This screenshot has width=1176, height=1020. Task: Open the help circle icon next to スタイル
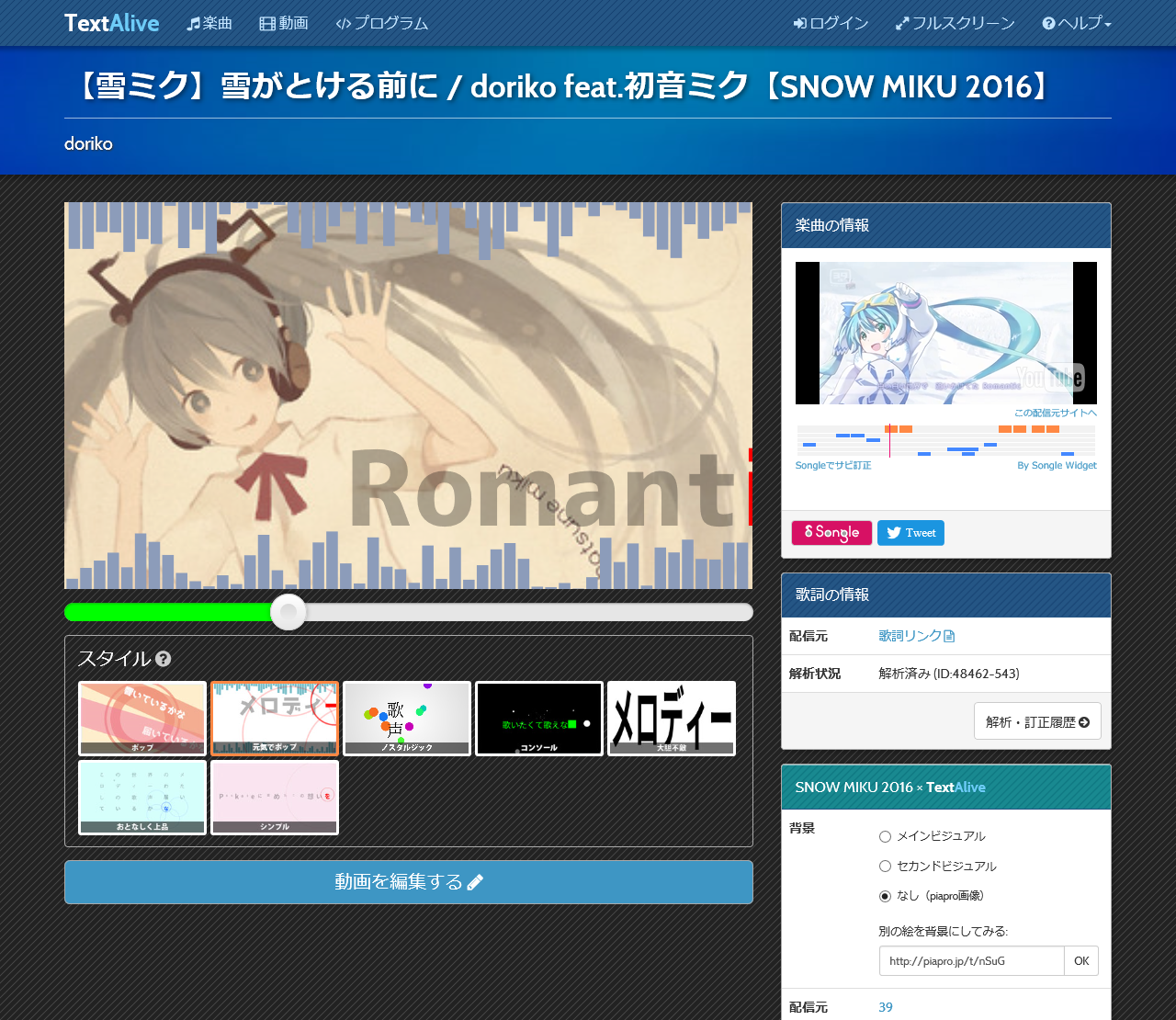(x=163, y=658)
